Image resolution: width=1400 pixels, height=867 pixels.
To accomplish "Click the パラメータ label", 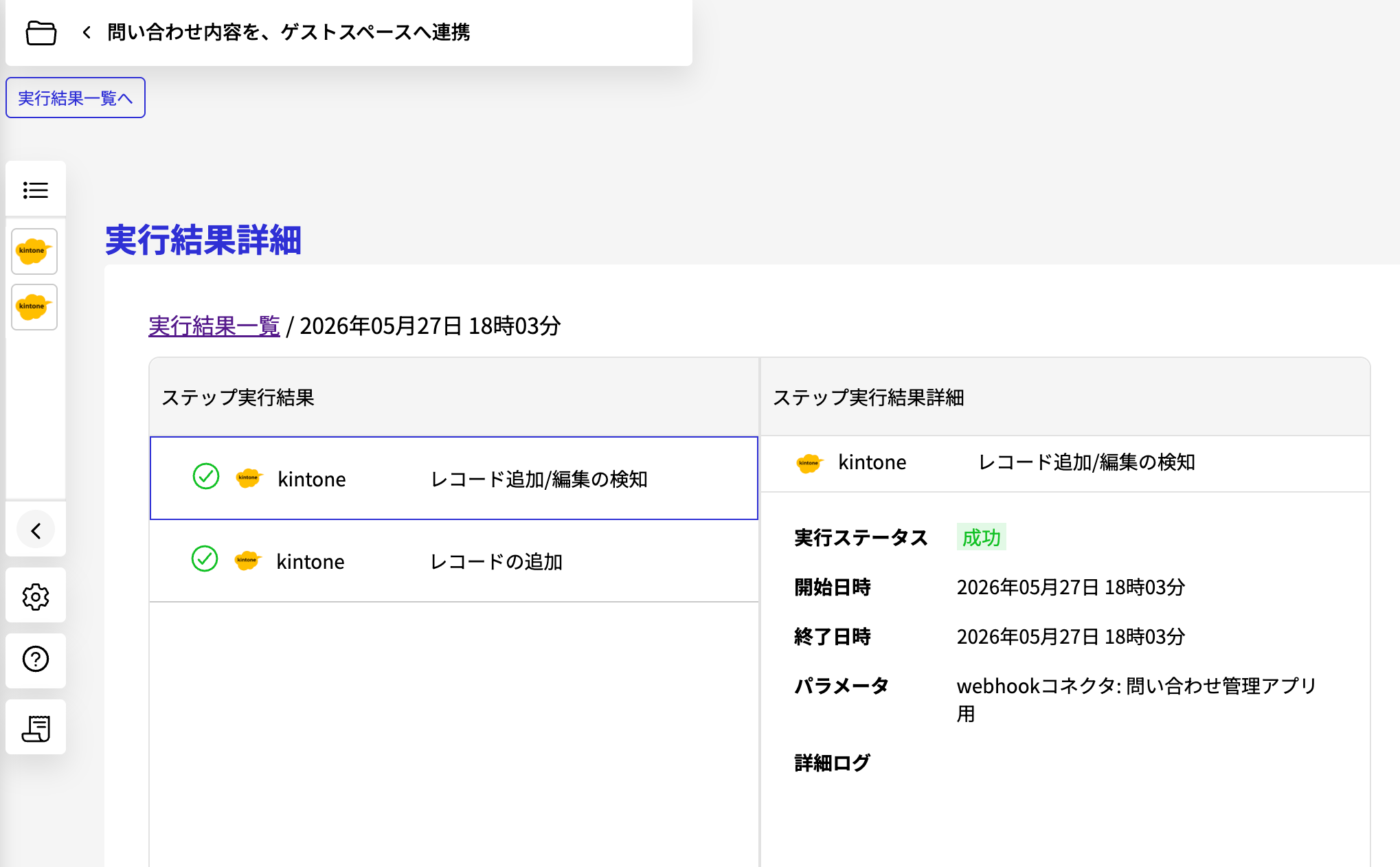I will point(842,686).
